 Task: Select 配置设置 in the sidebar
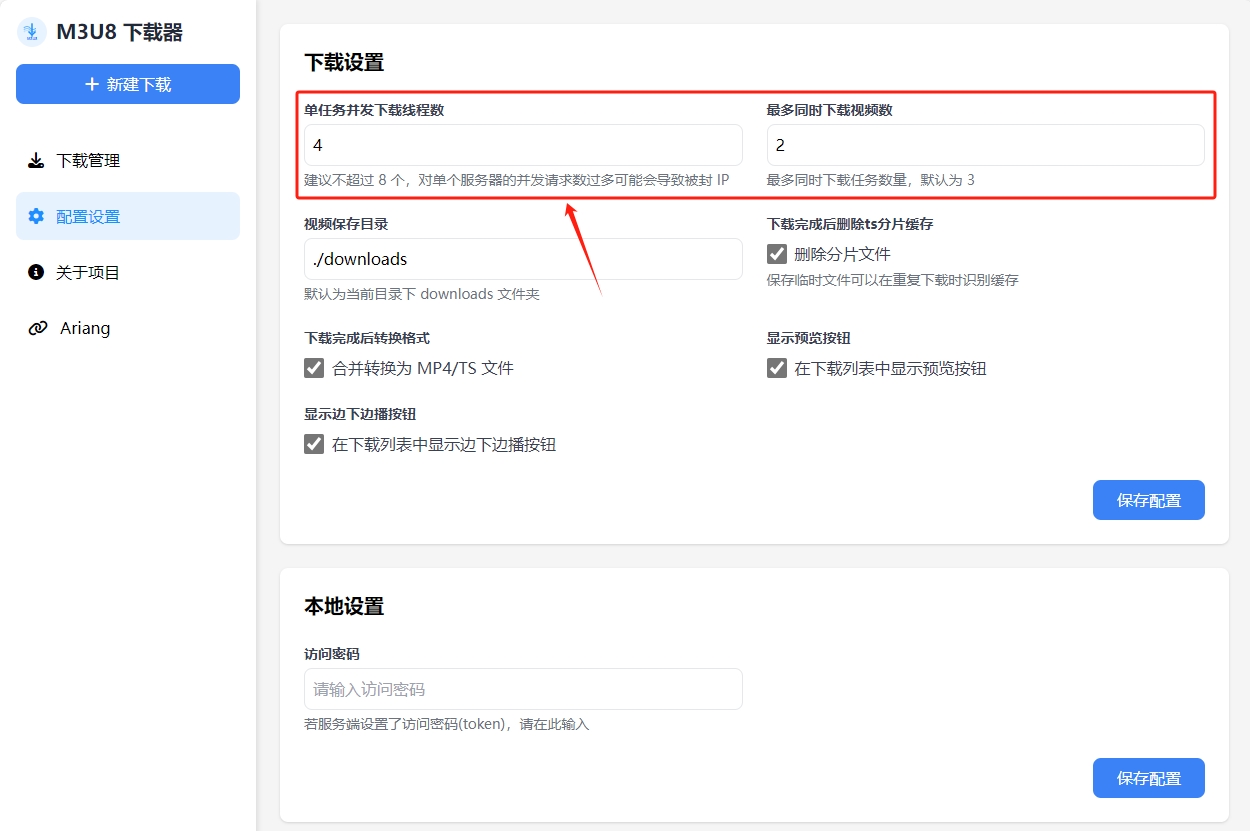[x=128, y=216]
